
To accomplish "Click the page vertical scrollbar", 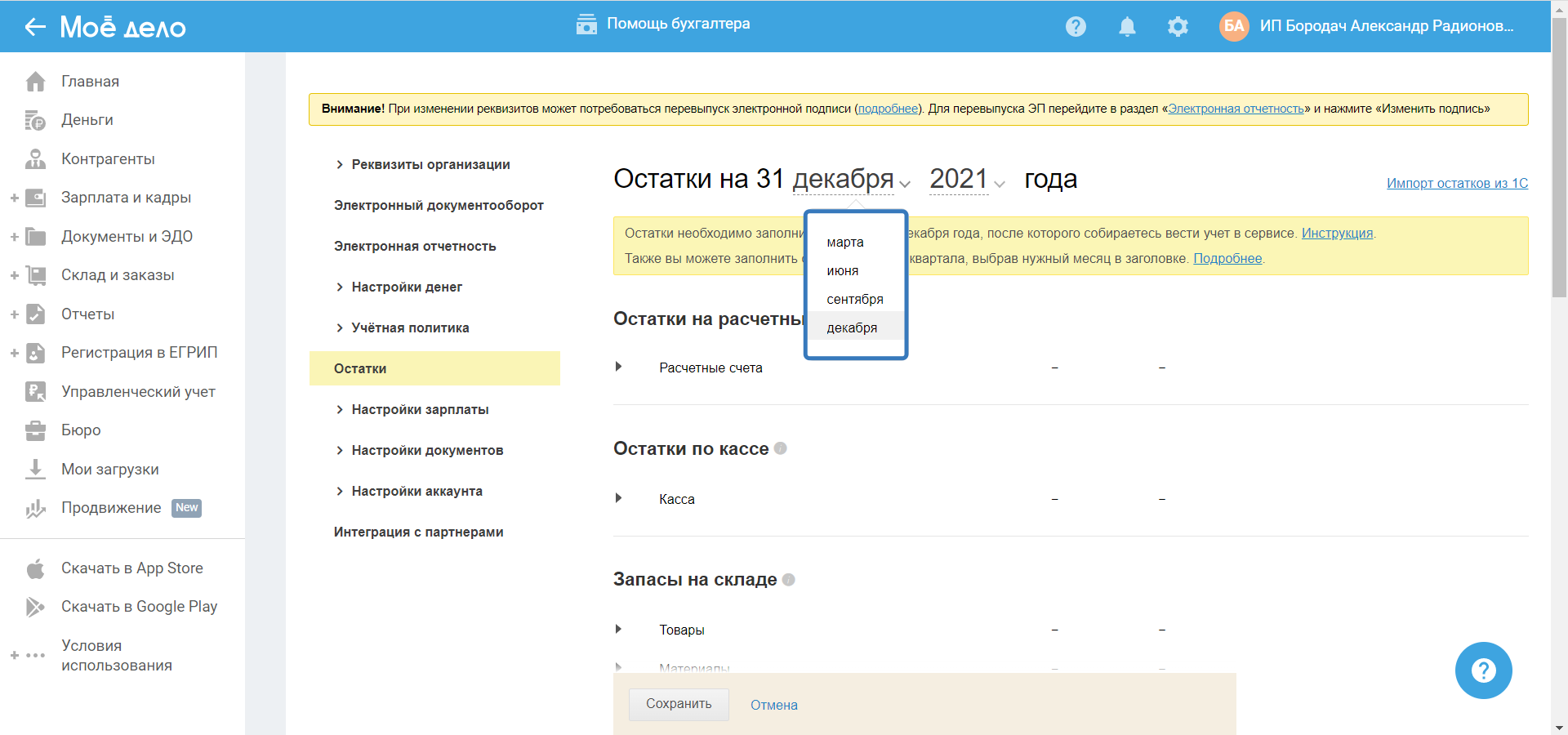I will coord(1559,163).
